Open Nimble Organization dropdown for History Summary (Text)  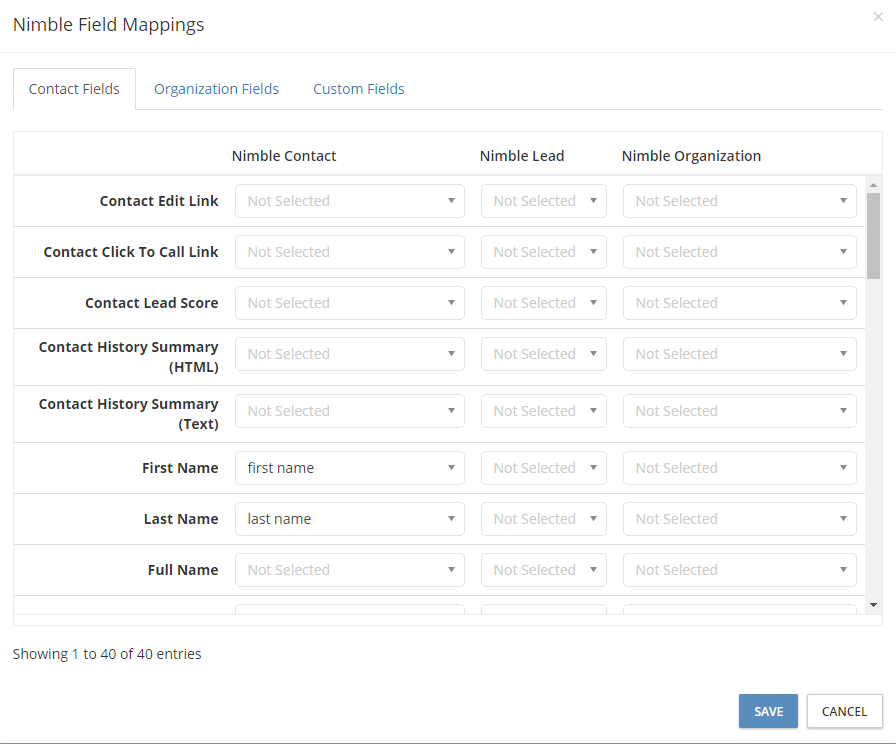tap(740, 411)
